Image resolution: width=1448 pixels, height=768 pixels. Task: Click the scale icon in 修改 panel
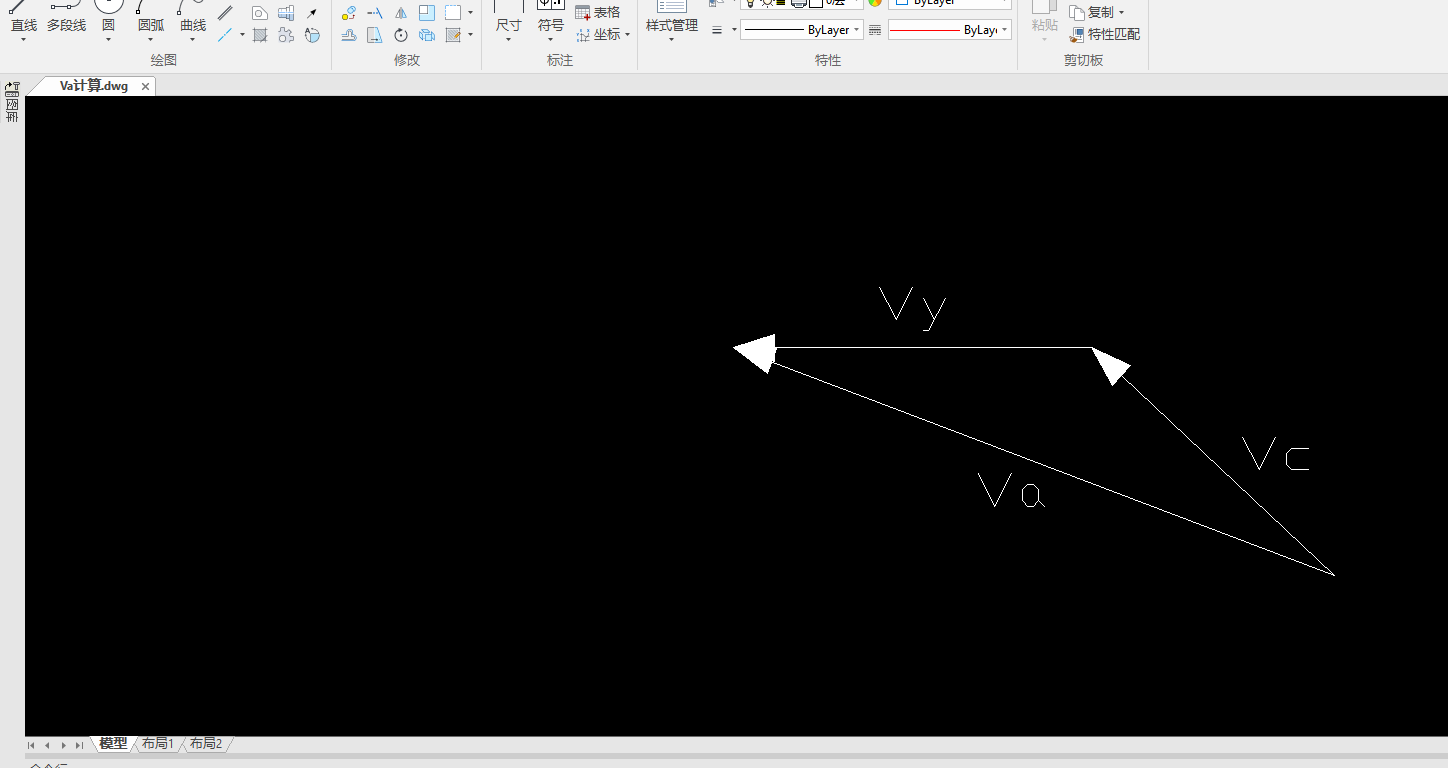coord(427,13)
